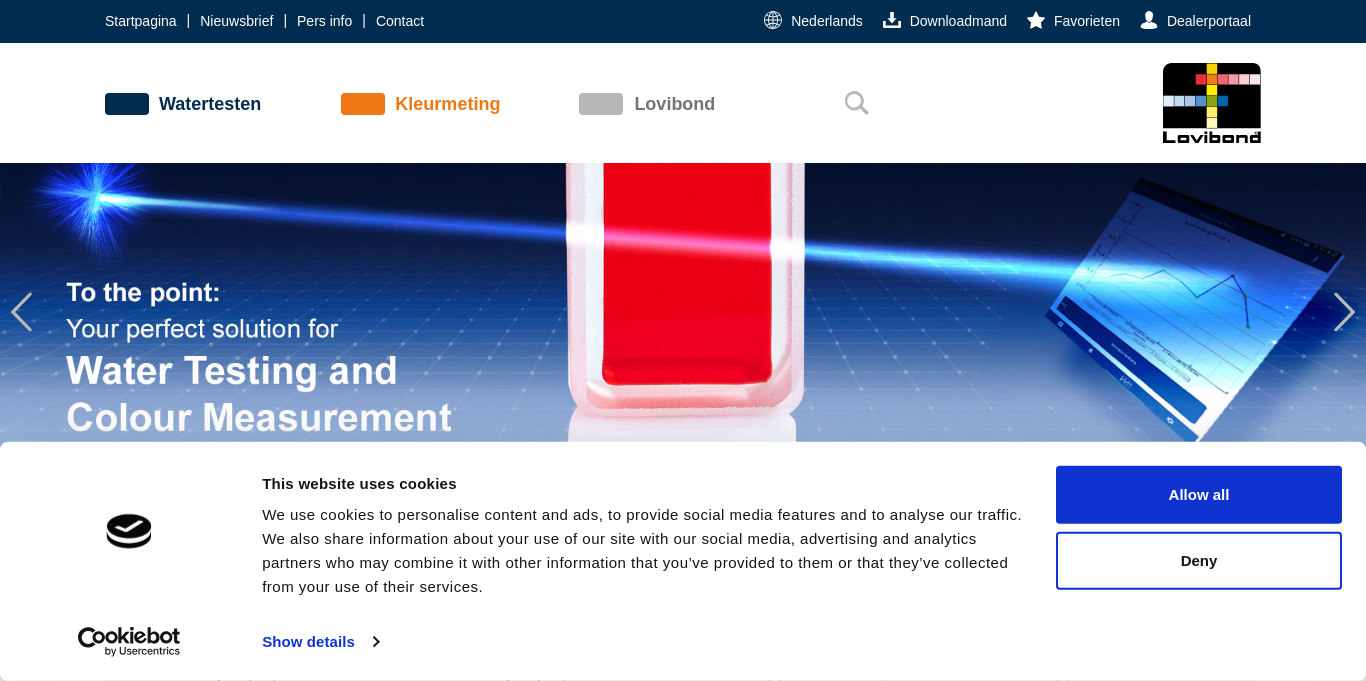Click Deny cookies button
This screenshot has height=681, width=1366.
point(1198,561)
